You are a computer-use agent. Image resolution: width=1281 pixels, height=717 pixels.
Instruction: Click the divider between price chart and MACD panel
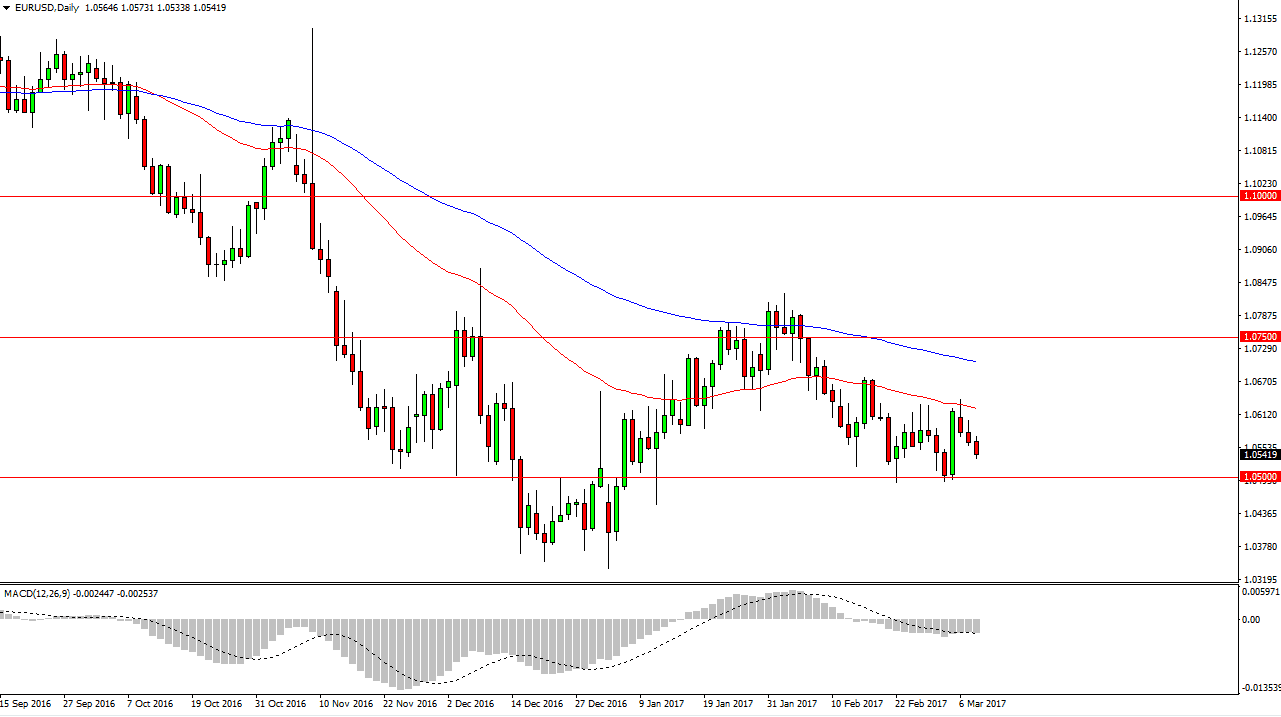[x=600, y=581]
